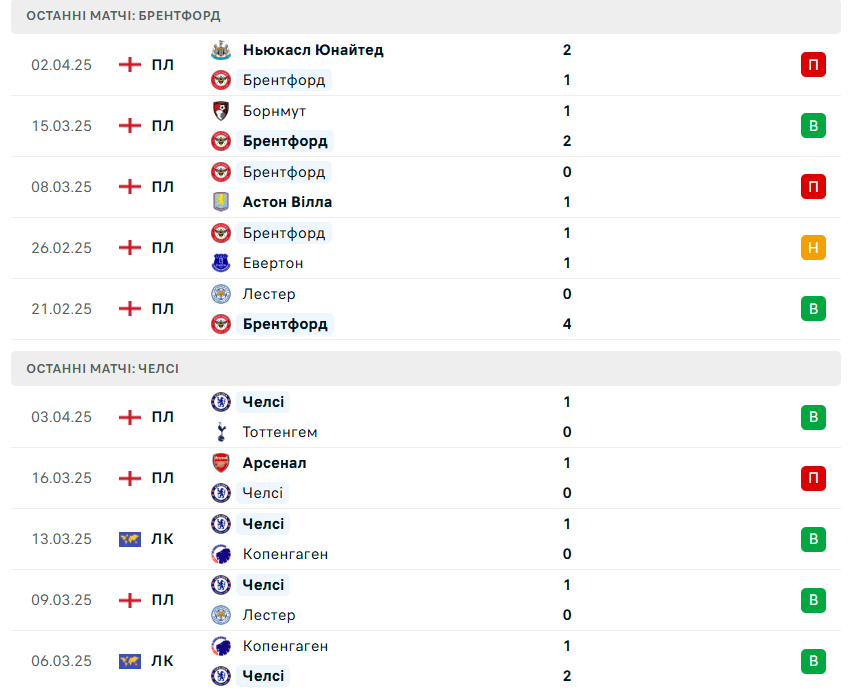Click the Arsenal club crest
This screenshot has width=852, height=693.
click(221, 463)
